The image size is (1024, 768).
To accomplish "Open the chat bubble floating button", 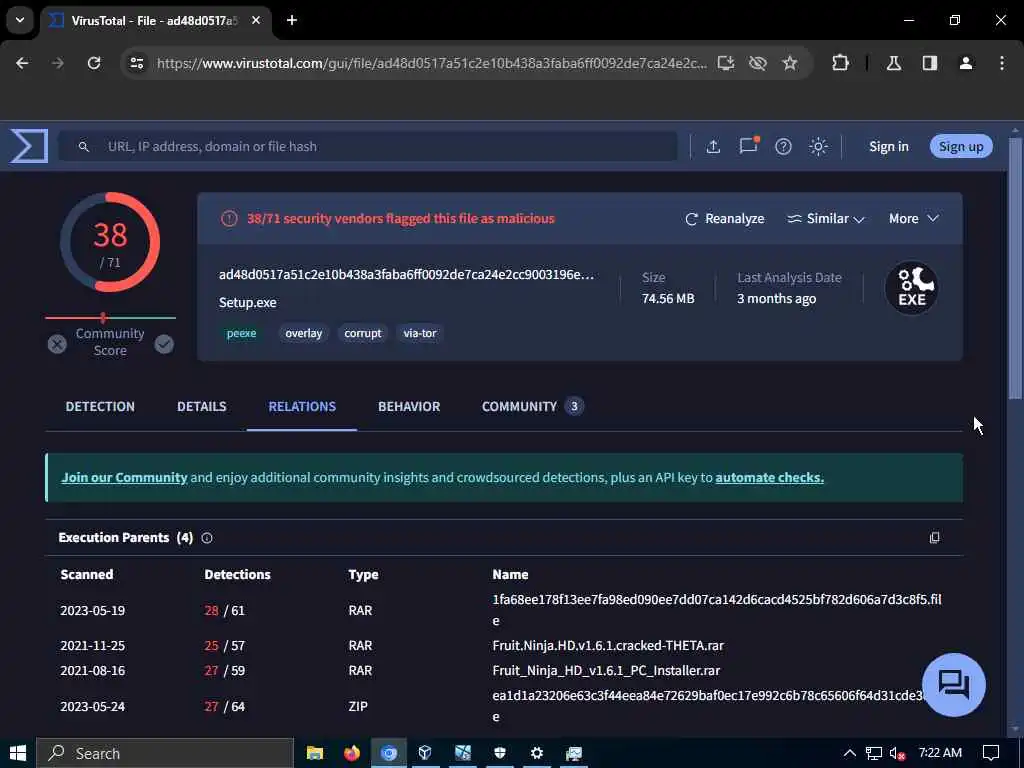I will pyautogui.click(x=953, y=685).
